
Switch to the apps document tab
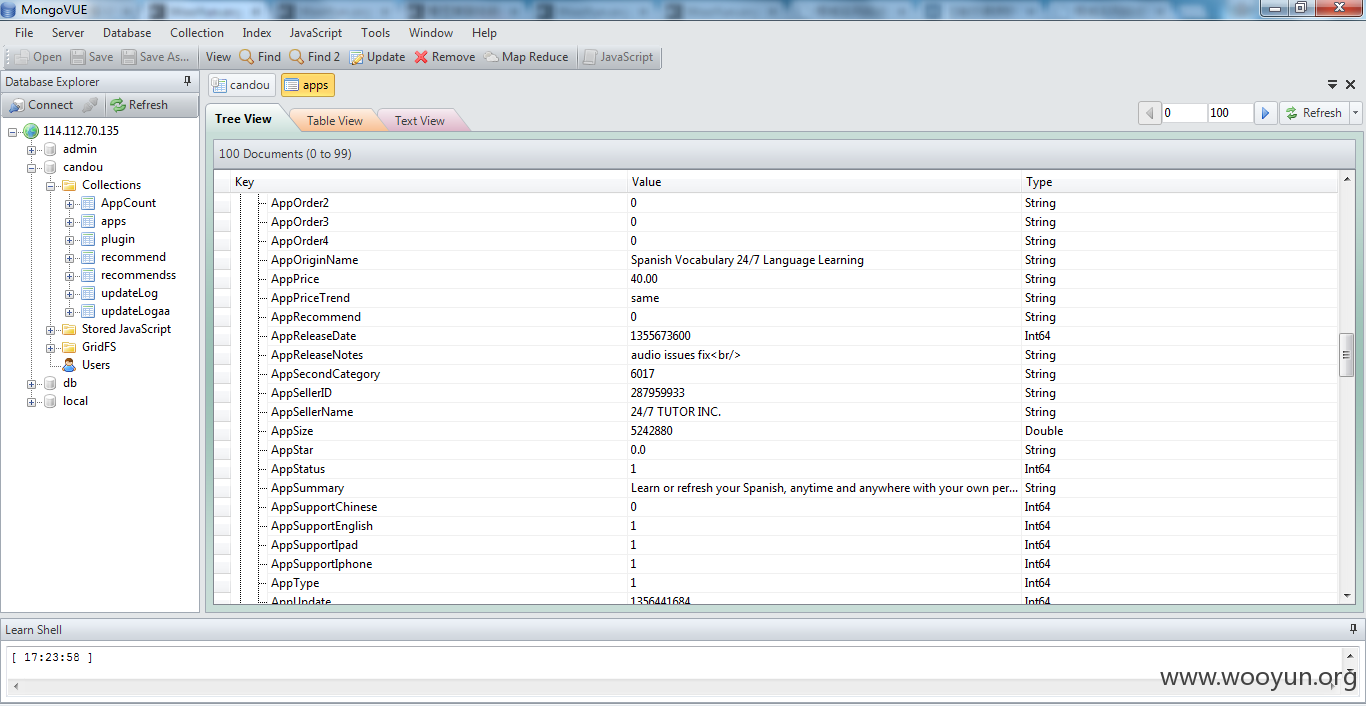[307, 85]
